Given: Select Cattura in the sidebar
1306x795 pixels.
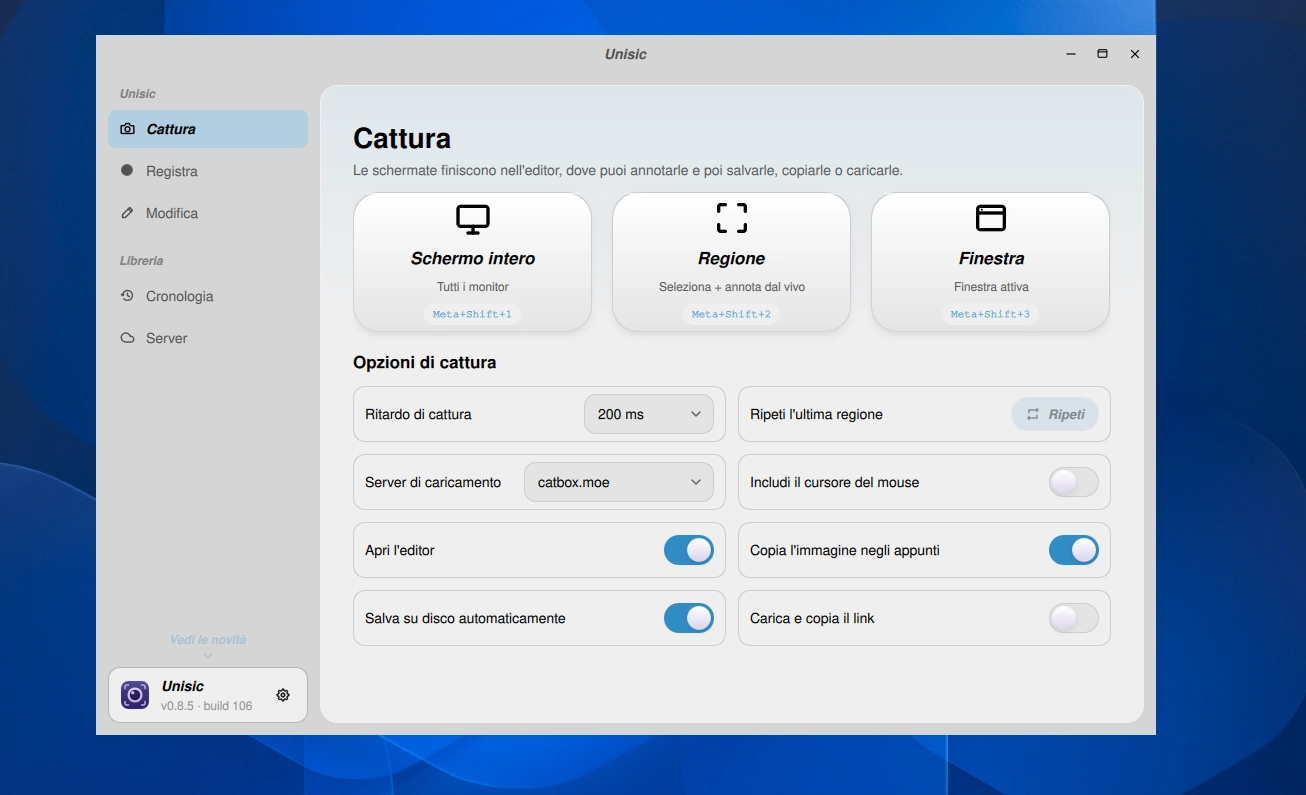Looking at the screenshot, I should [x=208, y=129].
